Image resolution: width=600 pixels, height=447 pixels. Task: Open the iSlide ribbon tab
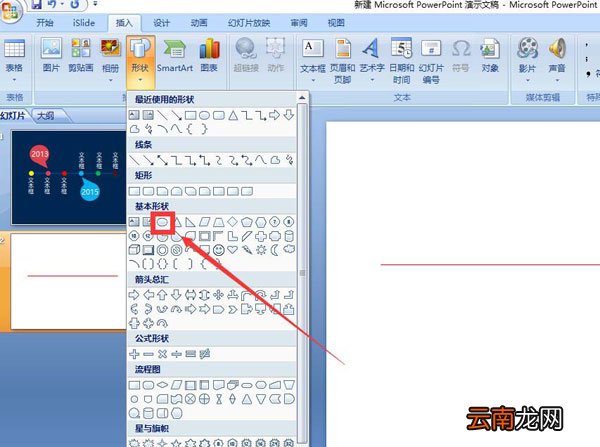(84, 23)
